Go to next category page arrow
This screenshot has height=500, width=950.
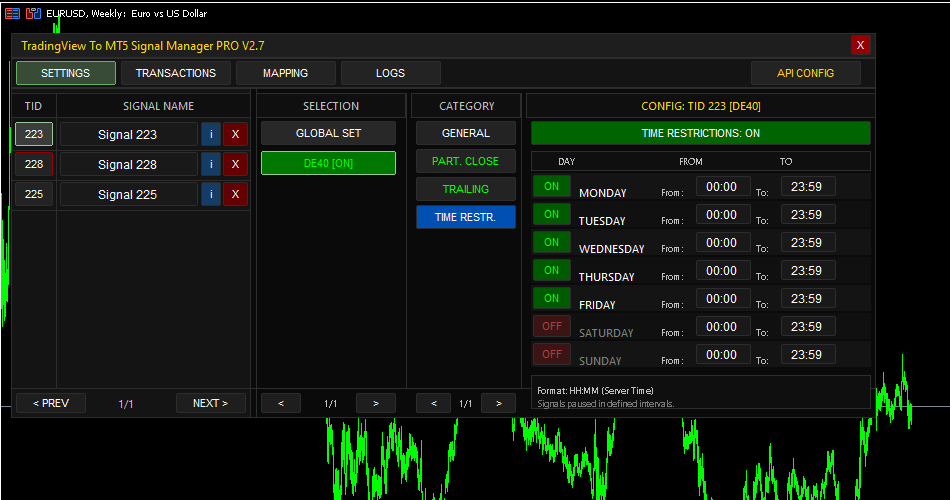pyautogui.click(x=499, y=403)
